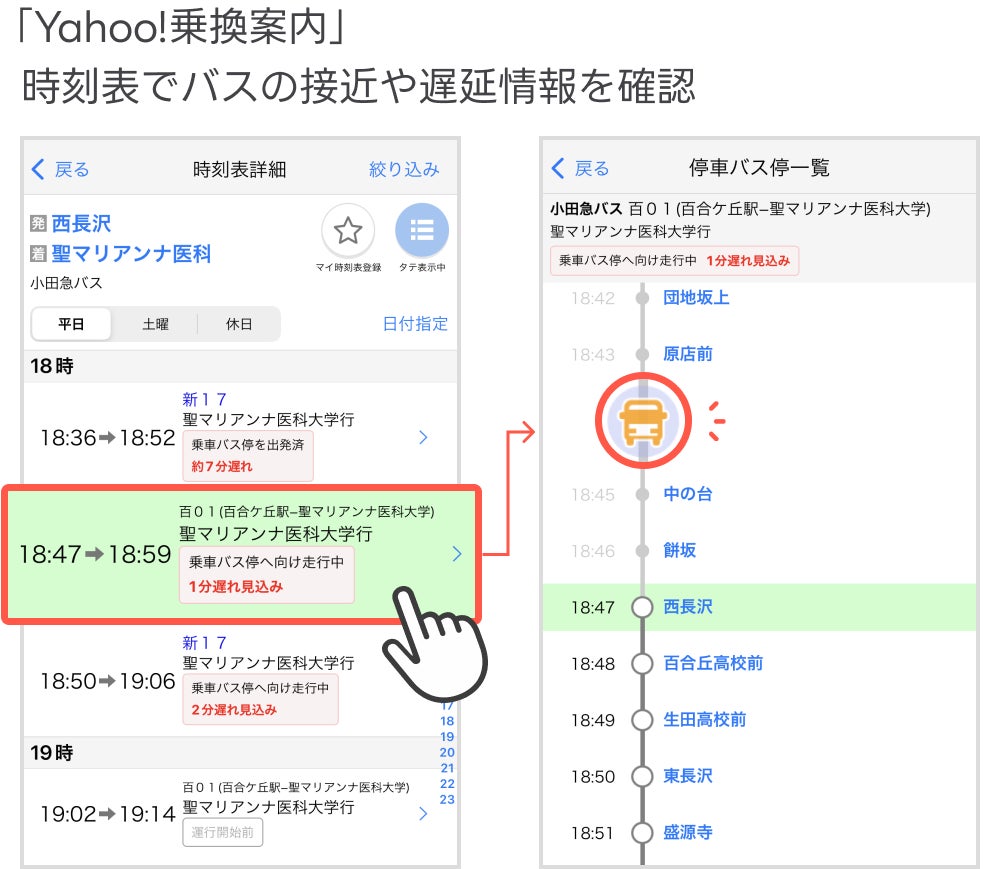Jump to hour 23 in index
Viewport: 1000px width, 869px height.
pos(447,800)
